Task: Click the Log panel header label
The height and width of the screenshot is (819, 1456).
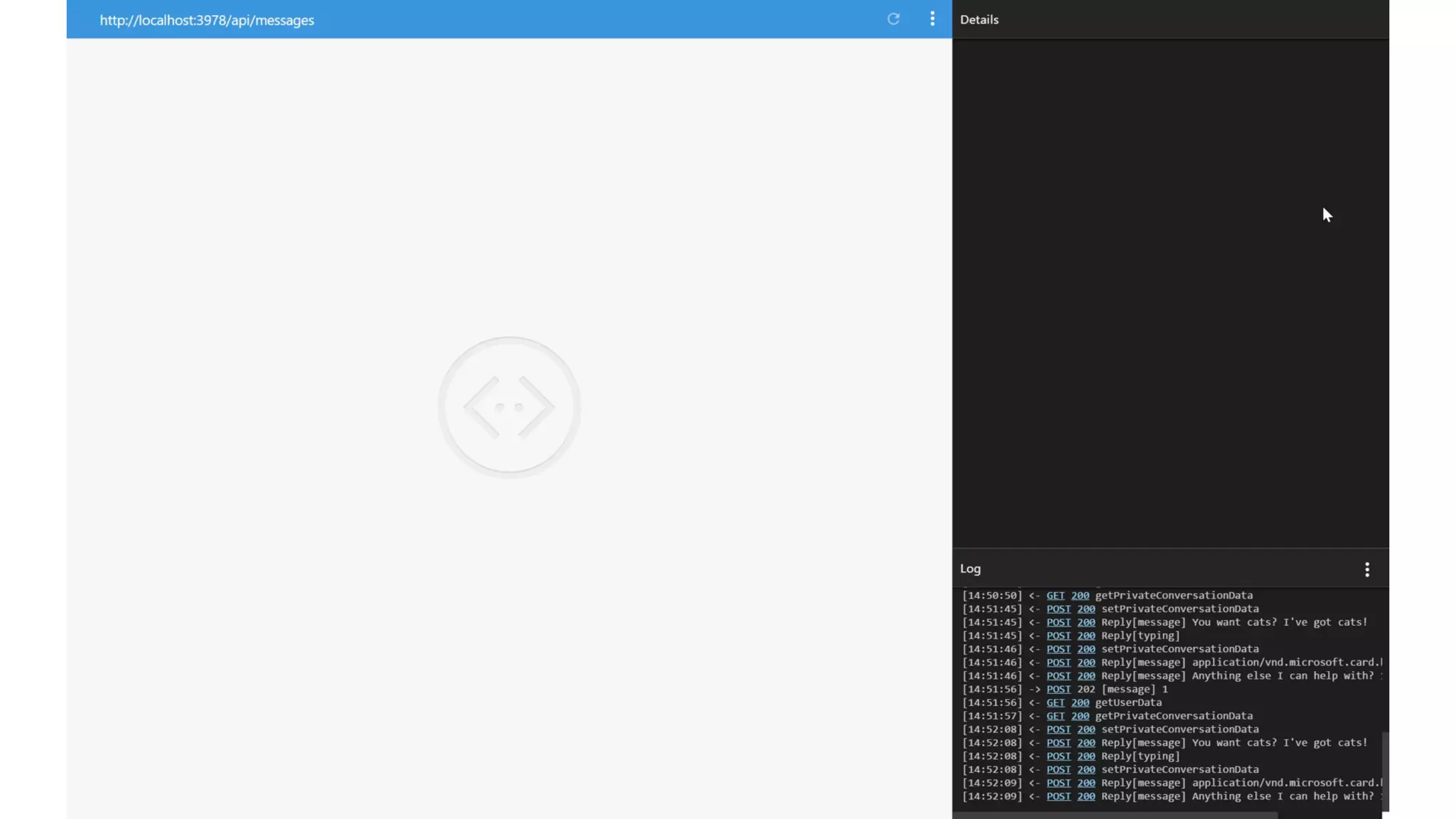Action: click(x=970, y=569)
